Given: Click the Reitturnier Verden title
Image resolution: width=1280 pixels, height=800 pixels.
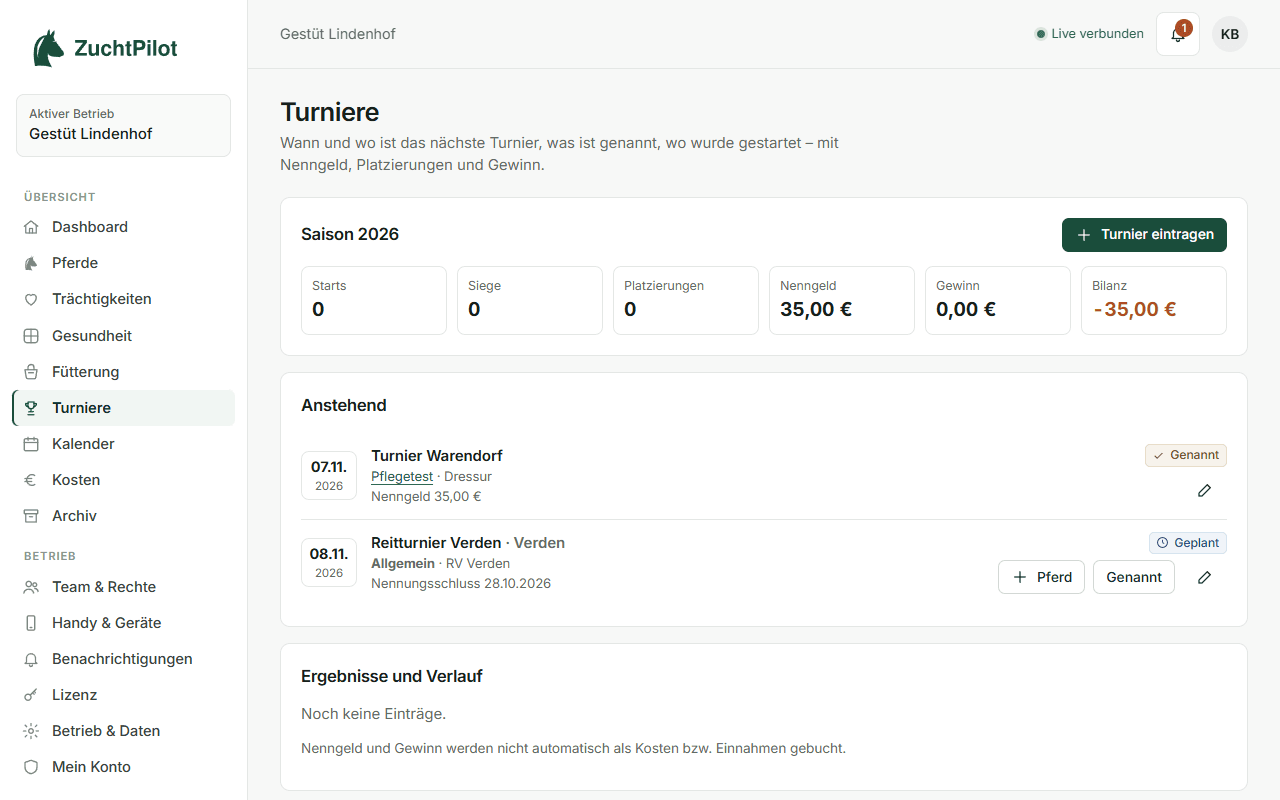Looking at the screenshot, I should point(436,543).
